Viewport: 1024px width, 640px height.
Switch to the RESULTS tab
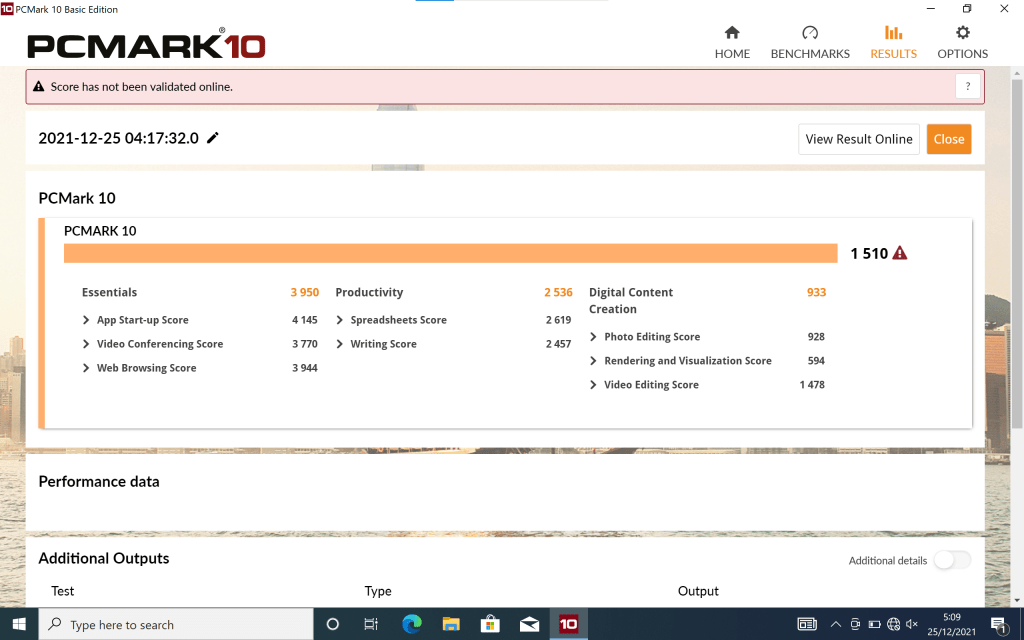[x=893, y=42]
